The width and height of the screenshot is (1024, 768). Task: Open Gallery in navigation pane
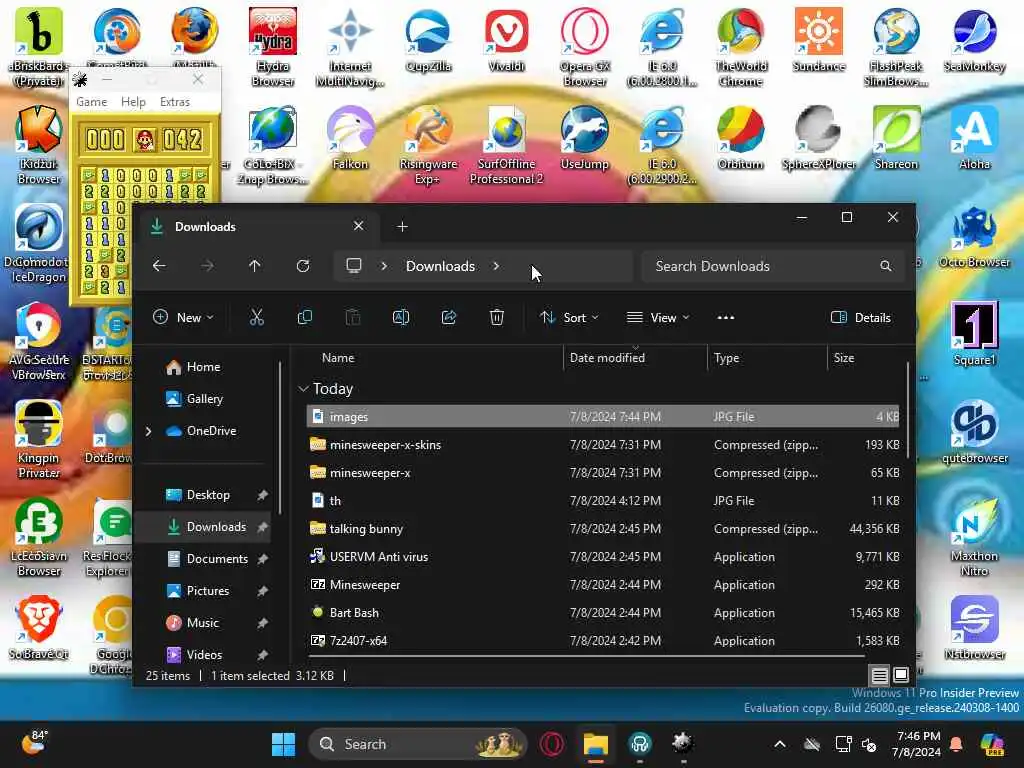click(204, 399)
